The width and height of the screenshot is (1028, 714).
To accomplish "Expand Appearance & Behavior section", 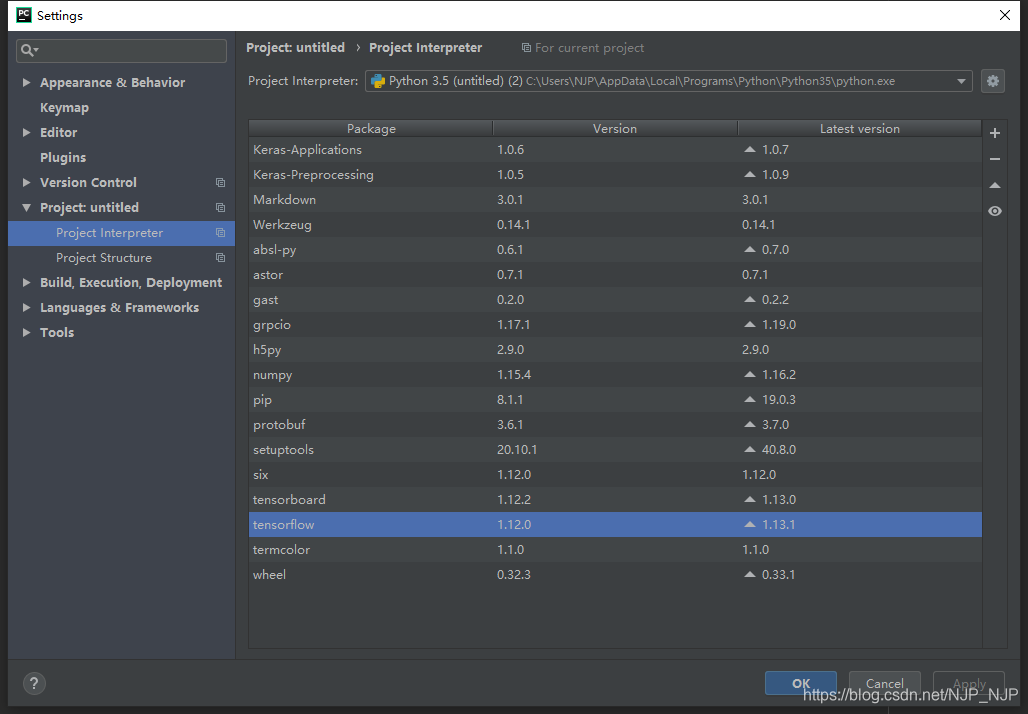I will tap(26, 83).
